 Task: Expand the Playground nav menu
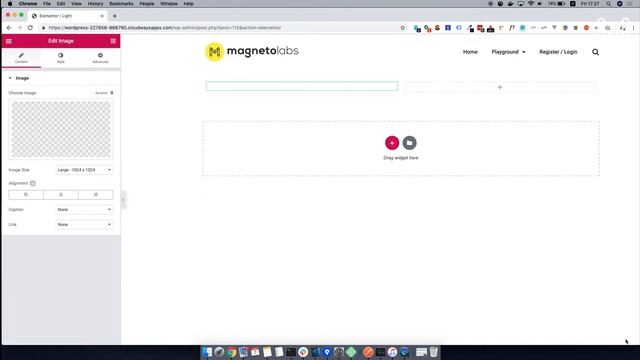coord(508,52)
